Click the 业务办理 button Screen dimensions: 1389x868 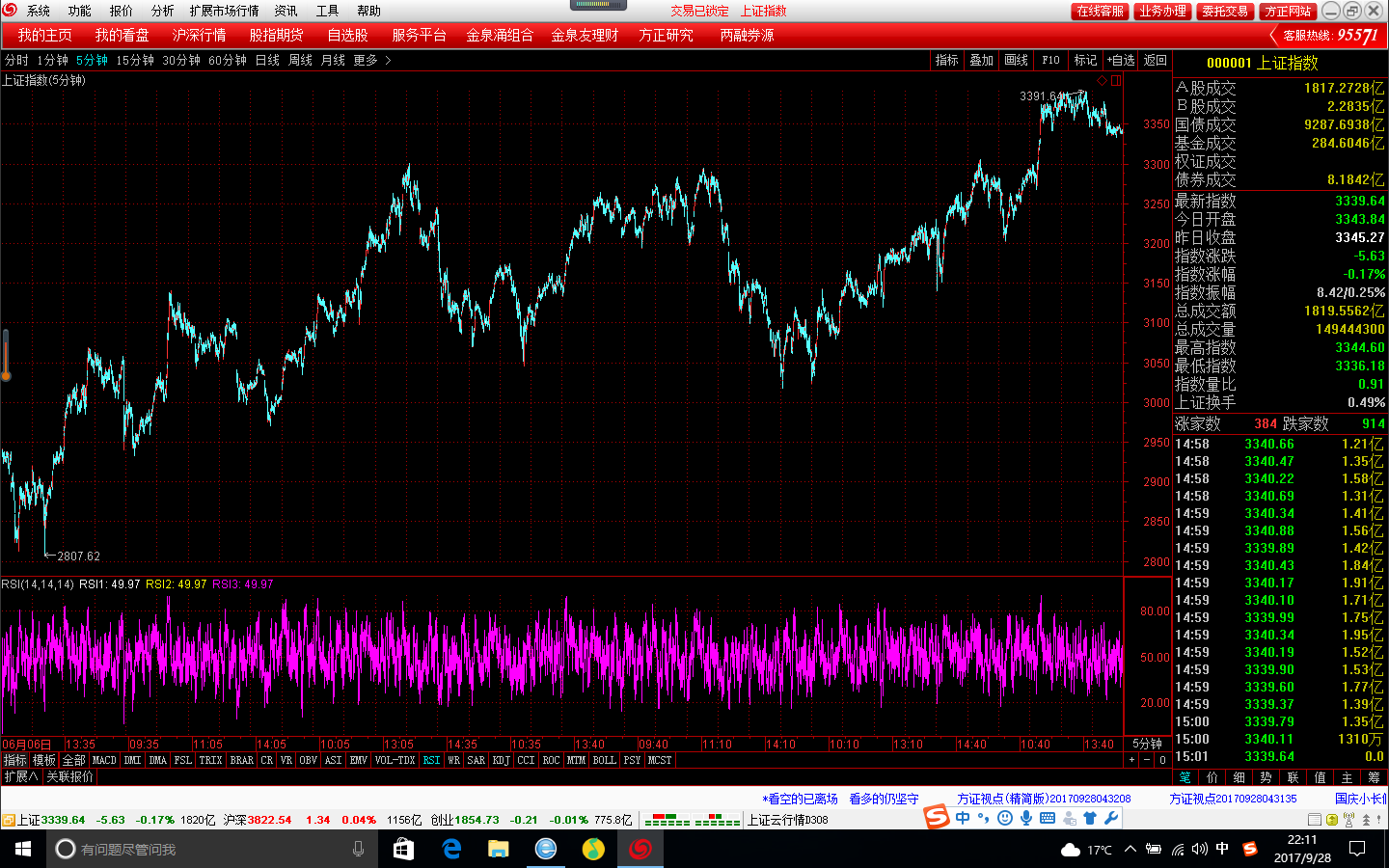(1162, 11)
